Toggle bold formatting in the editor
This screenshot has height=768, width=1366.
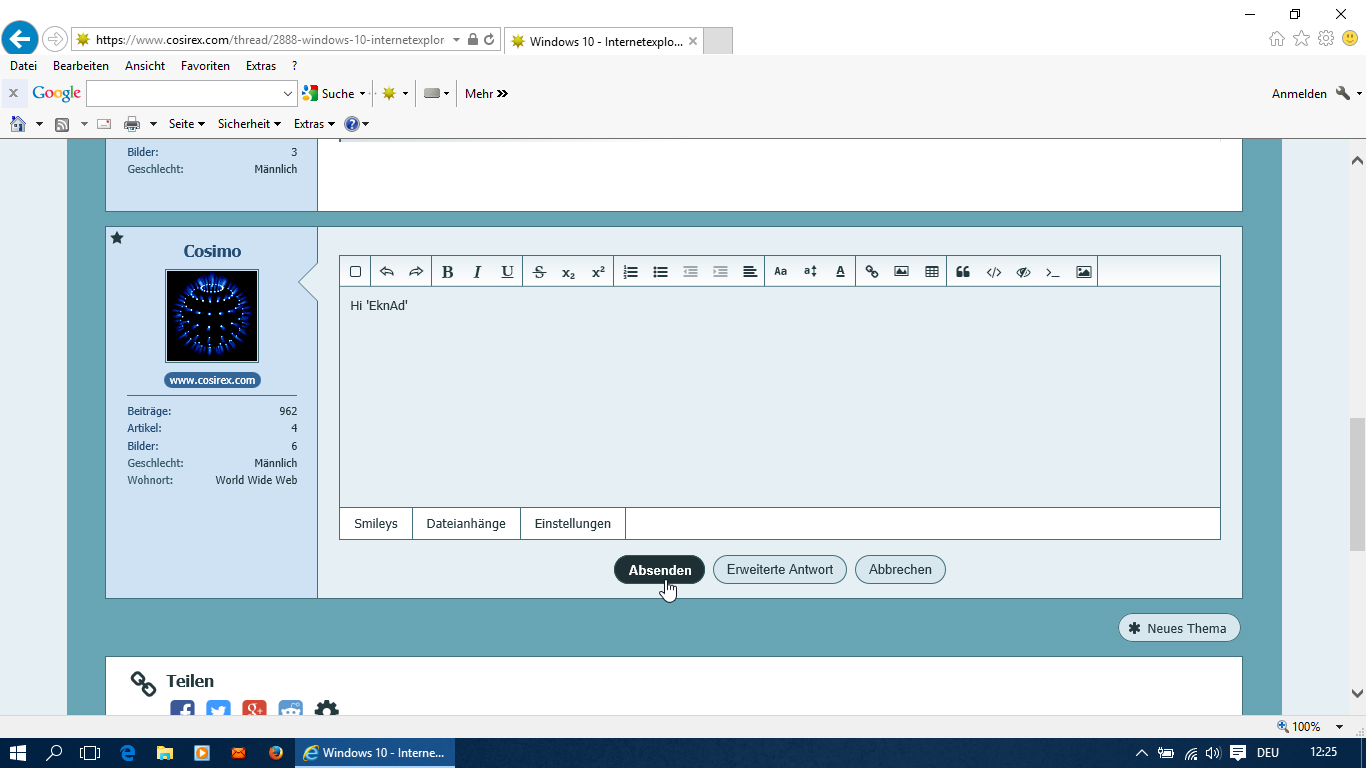tap(447, 272)
